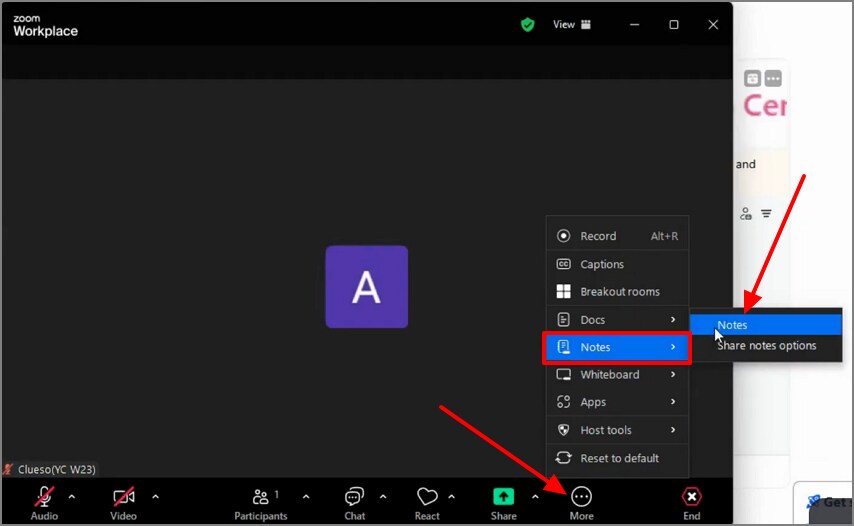Viewport: 854px width, 526px height.
Task: Select Record in the More menu
Action: [618, 236]
